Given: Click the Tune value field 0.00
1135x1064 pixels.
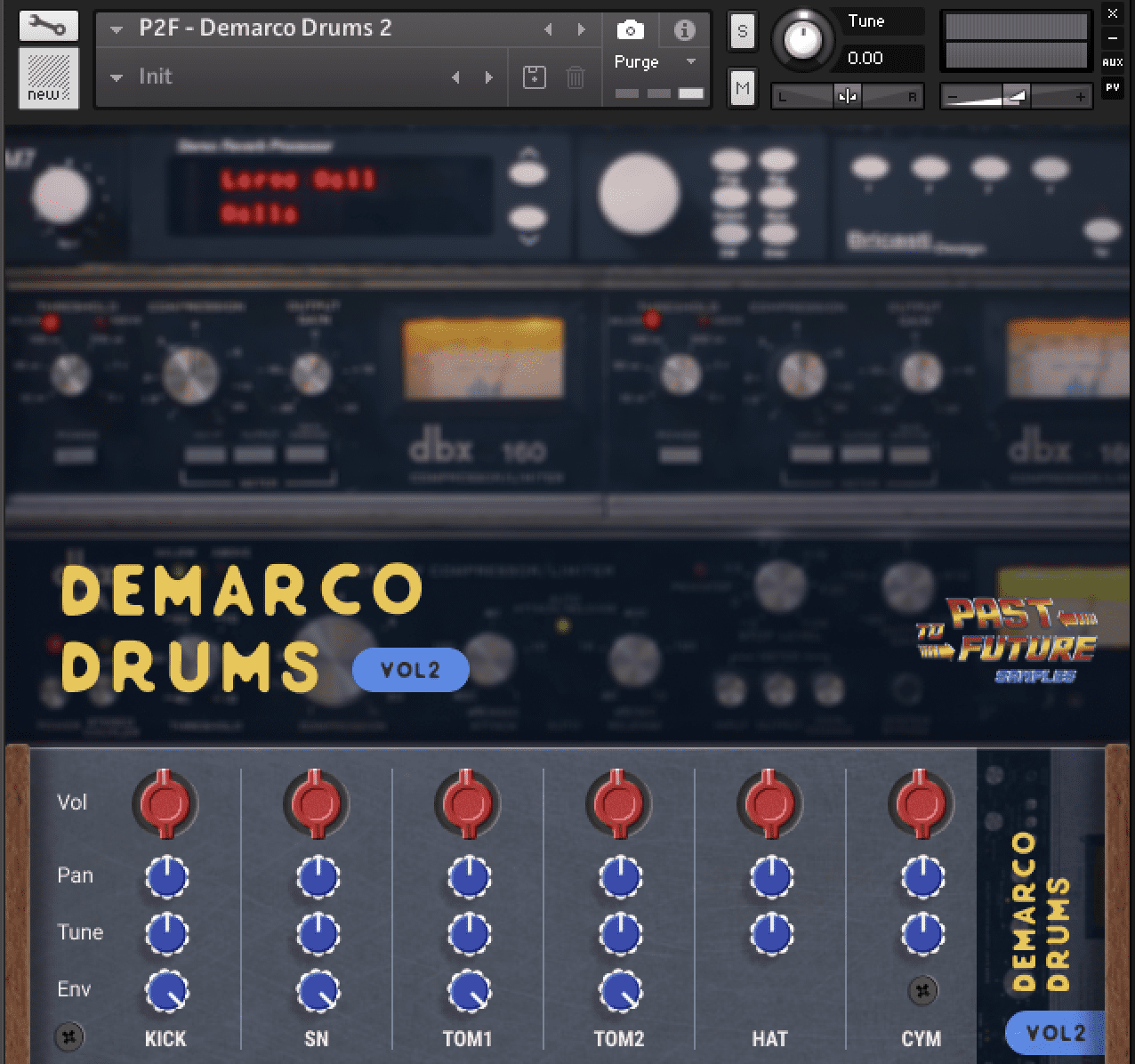Looking at the screenshot, I should [x=881, y=59].
